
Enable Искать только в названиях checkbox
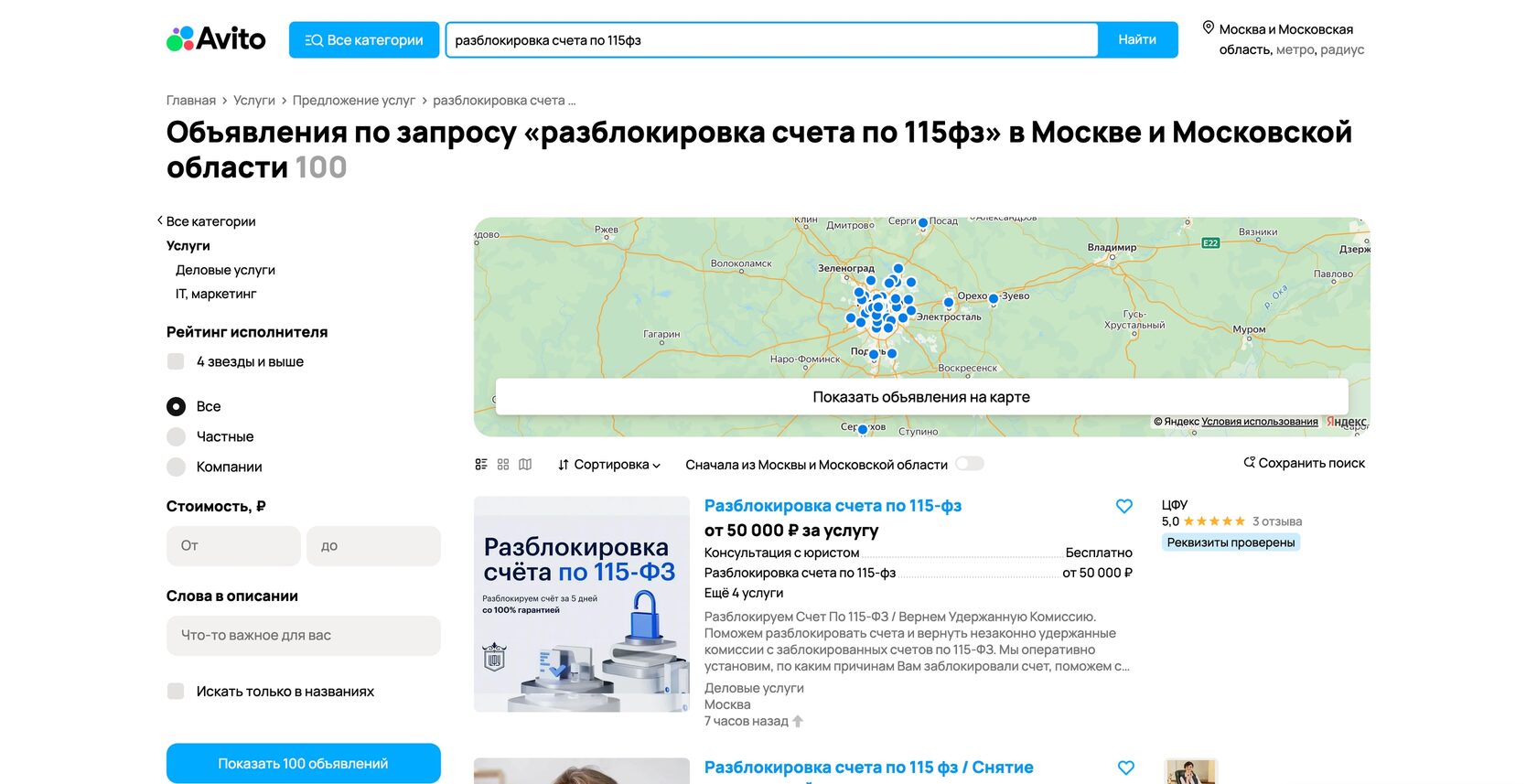176,692
